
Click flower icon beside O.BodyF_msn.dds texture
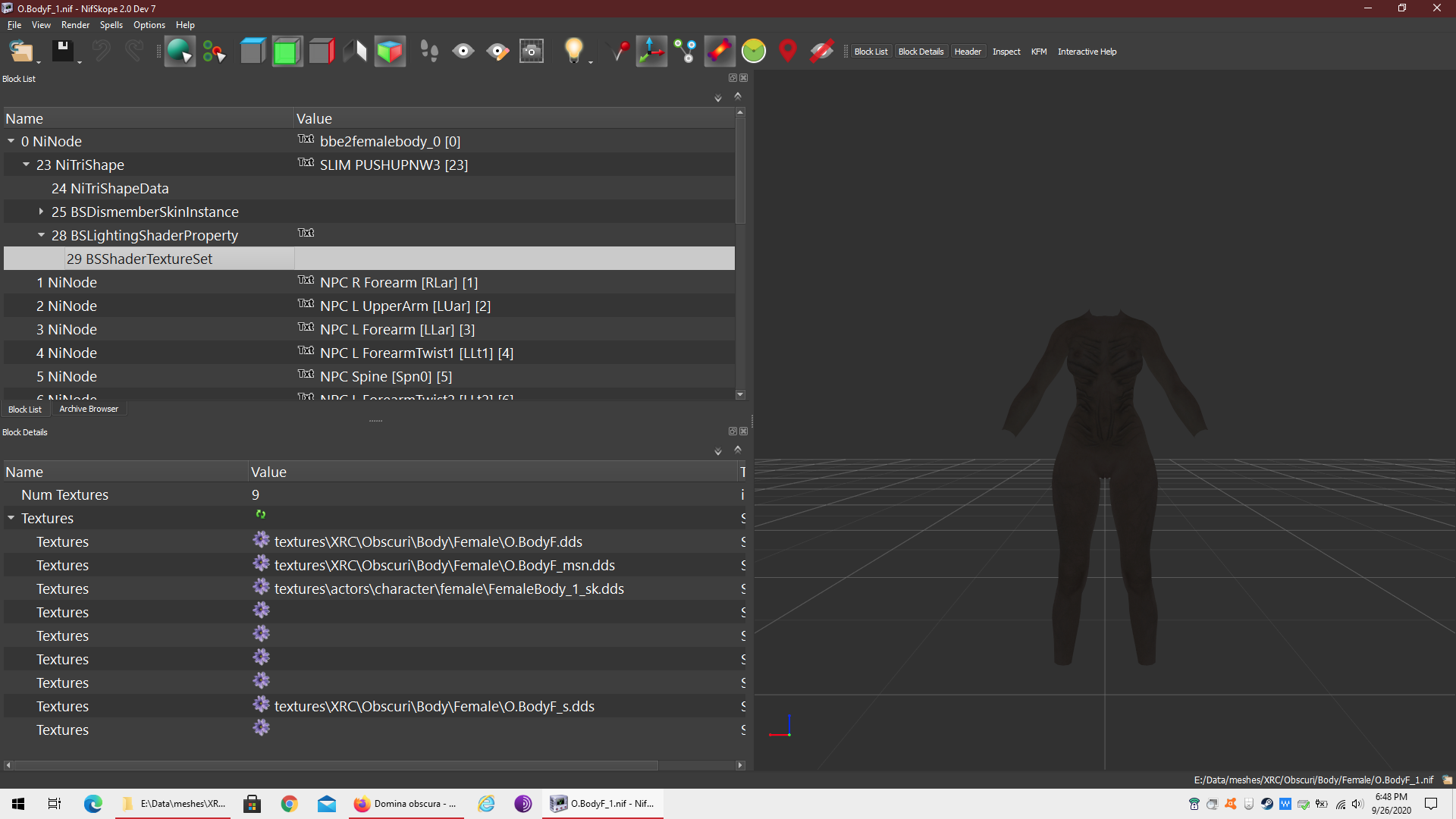tap(262, 563)
